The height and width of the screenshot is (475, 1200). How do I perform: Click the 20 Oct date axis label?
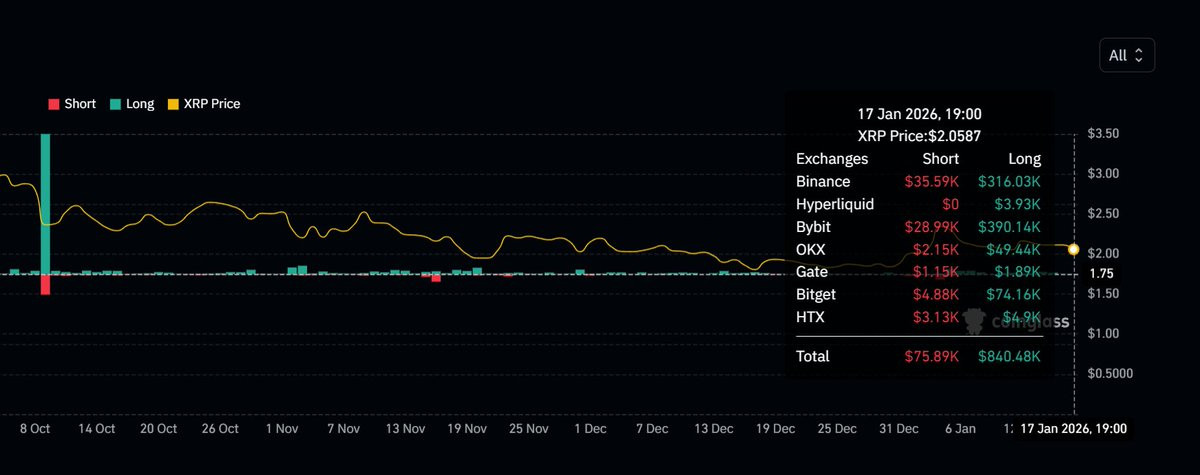[158, 428]
